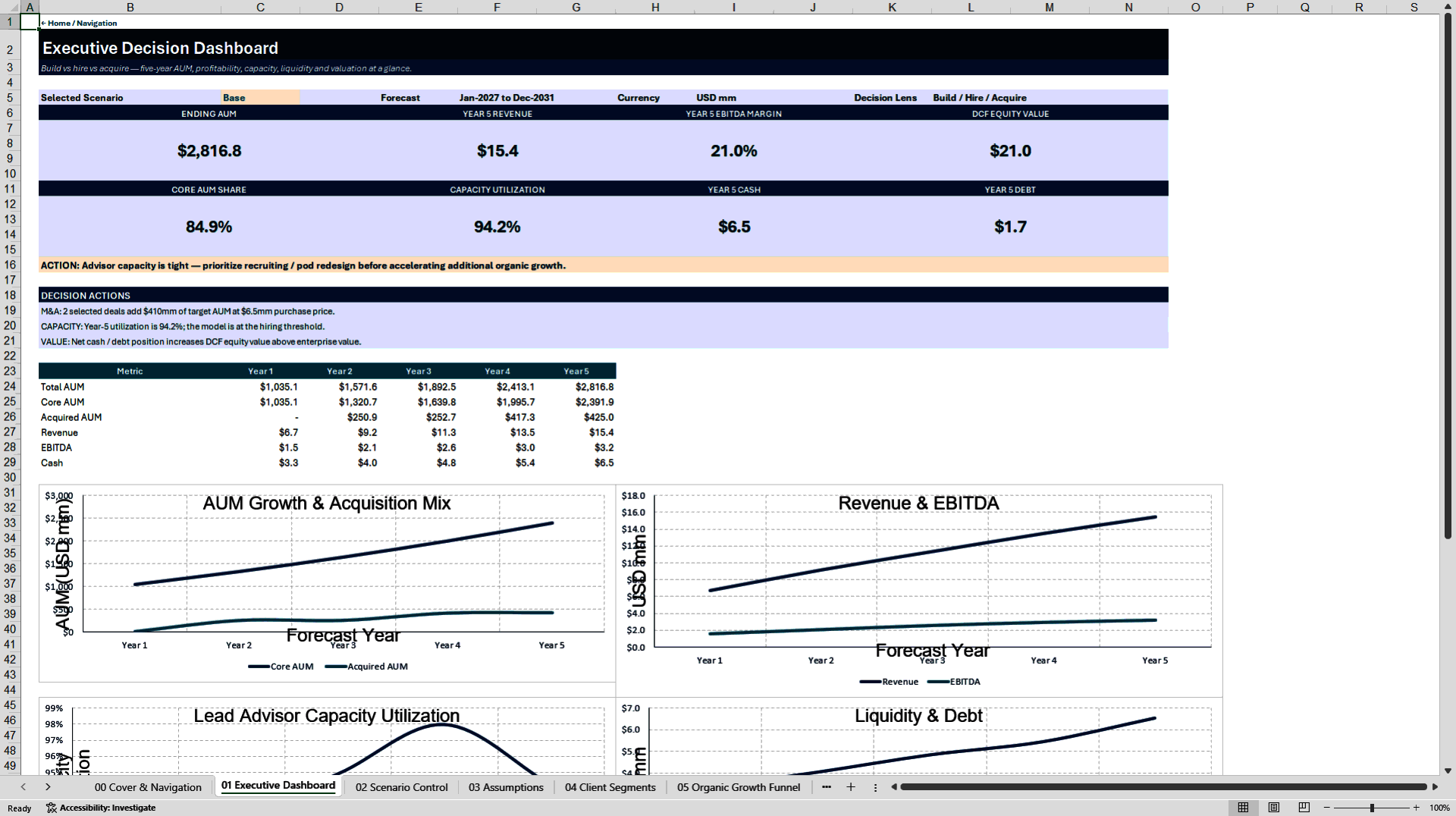This screenshot has width=1456, height=816.
Task: Click the zoom in plus button
Action: tap(1416, 808)
